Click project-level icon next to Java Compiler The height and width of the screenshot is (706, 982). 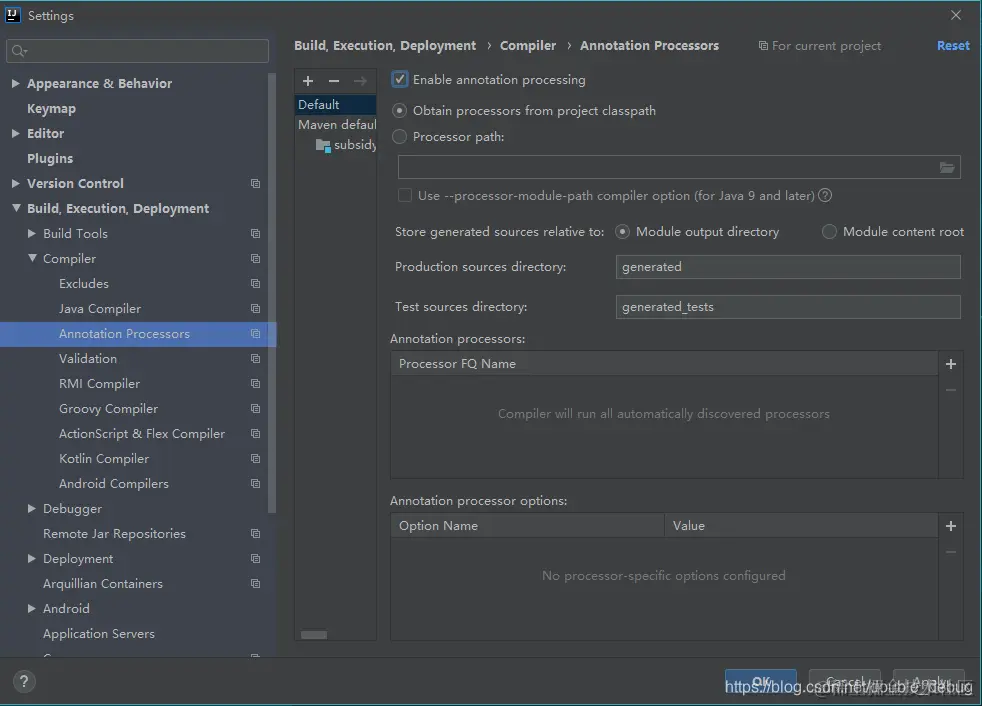(256, 309)
